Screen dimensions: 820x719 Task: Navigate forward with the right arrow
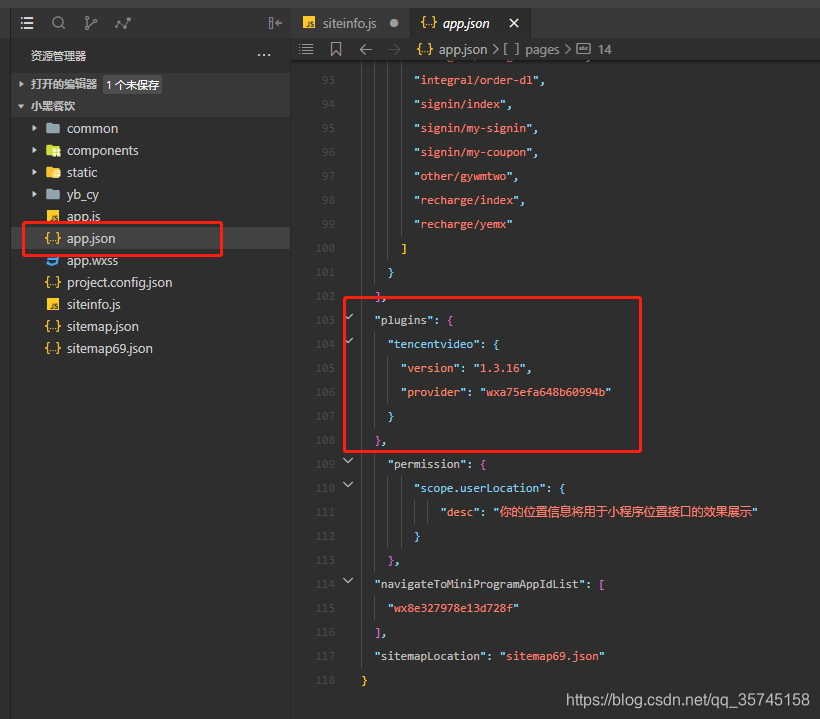point(394,50)
